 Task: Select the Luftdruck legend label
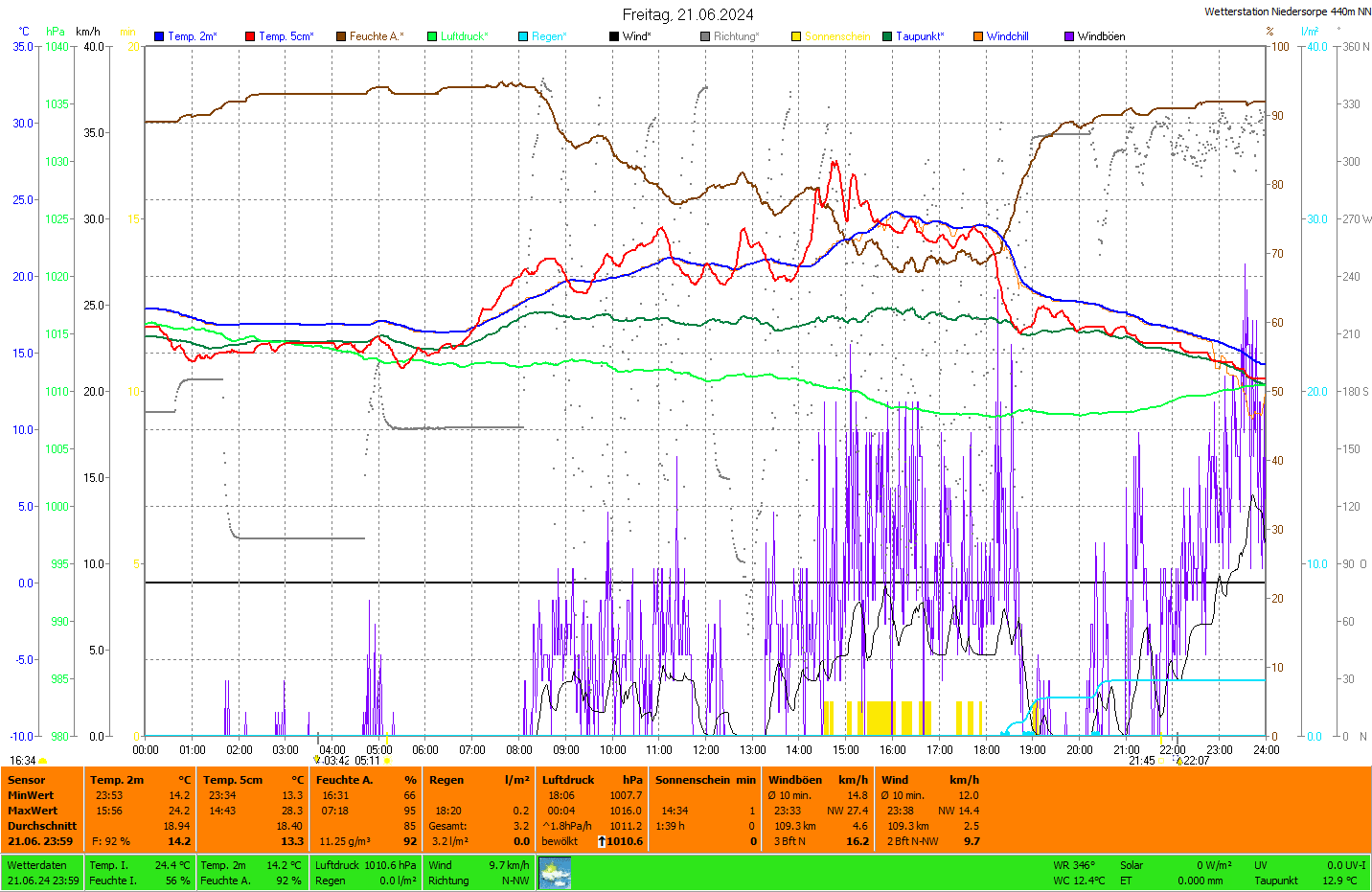pos(464,36)
